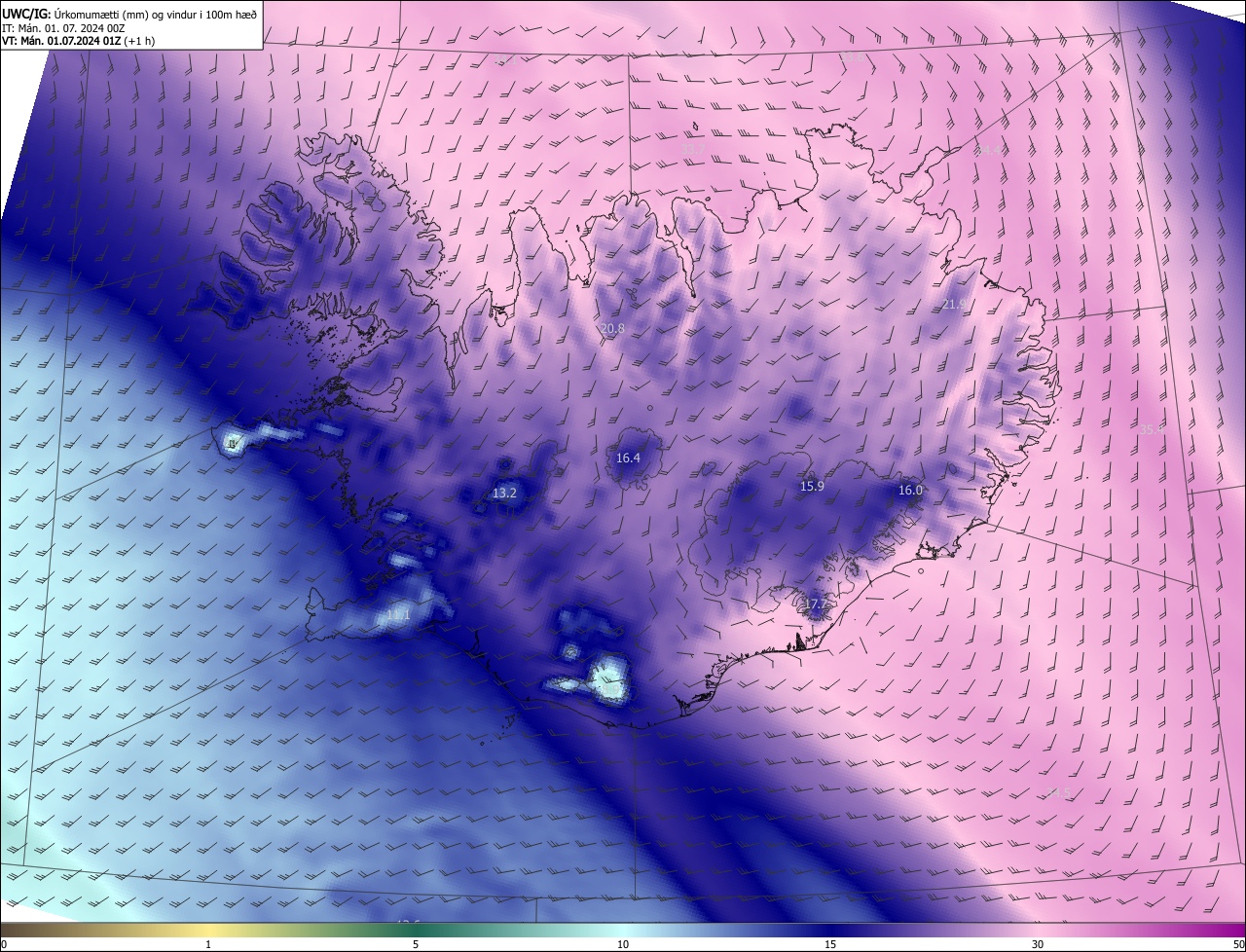Click the 1 tick on the colour scale
This screenshot has height=952, width=1246.
click(208, 944)
